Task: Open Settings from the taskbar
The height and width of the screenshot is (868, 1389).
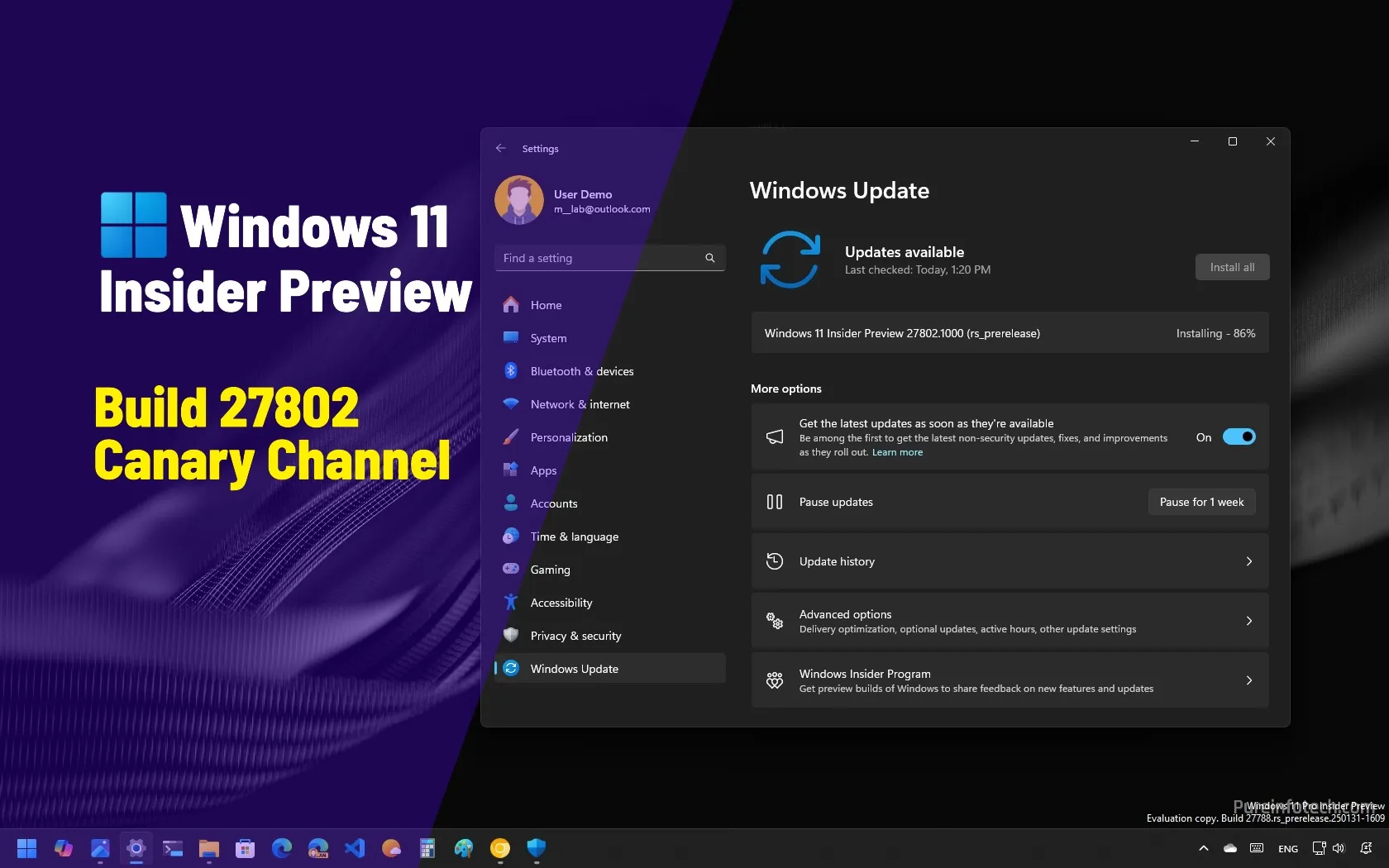Action: click(136, 848)
